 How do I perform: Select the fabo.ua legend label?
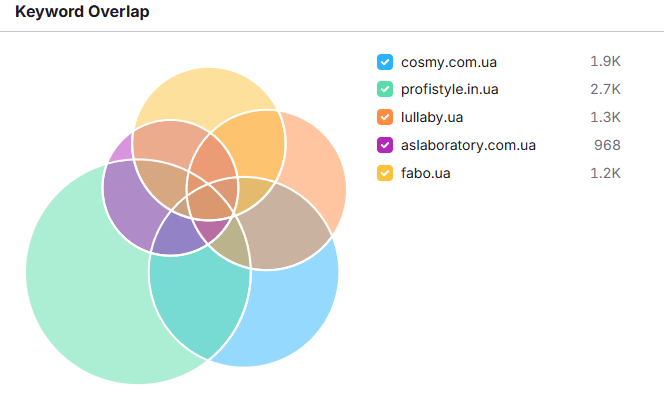tap(425, 173)
